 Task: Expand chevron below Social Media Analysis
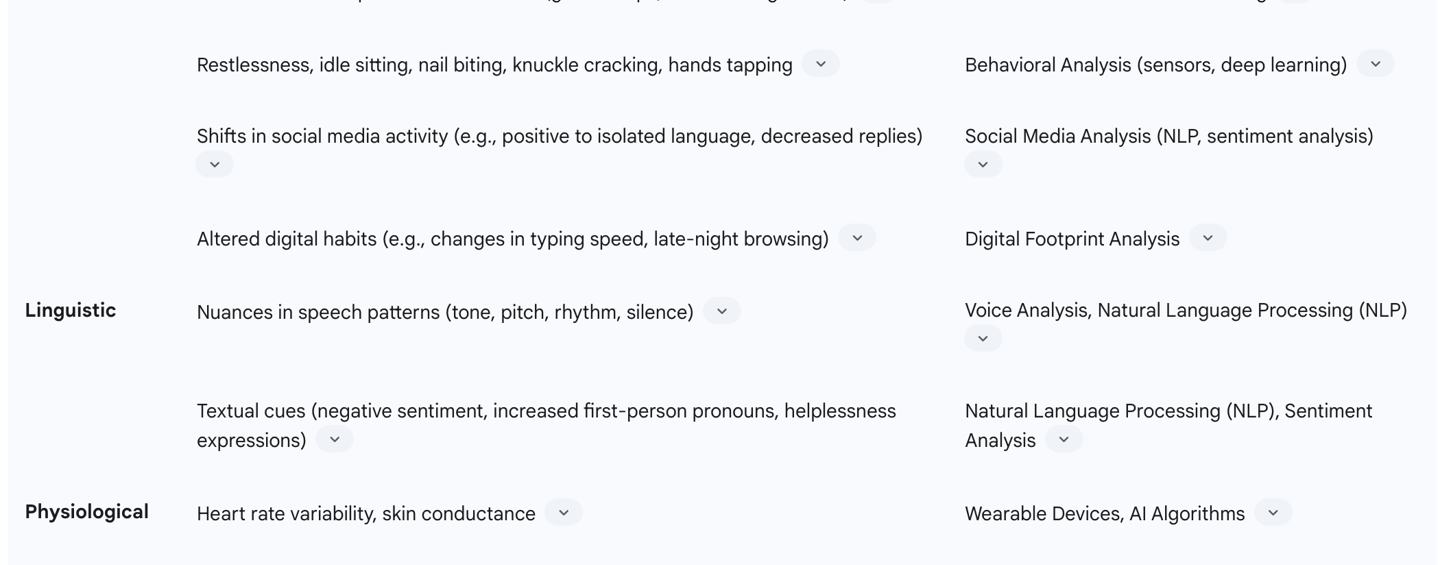pyautogui.click(x=982, y=165)
